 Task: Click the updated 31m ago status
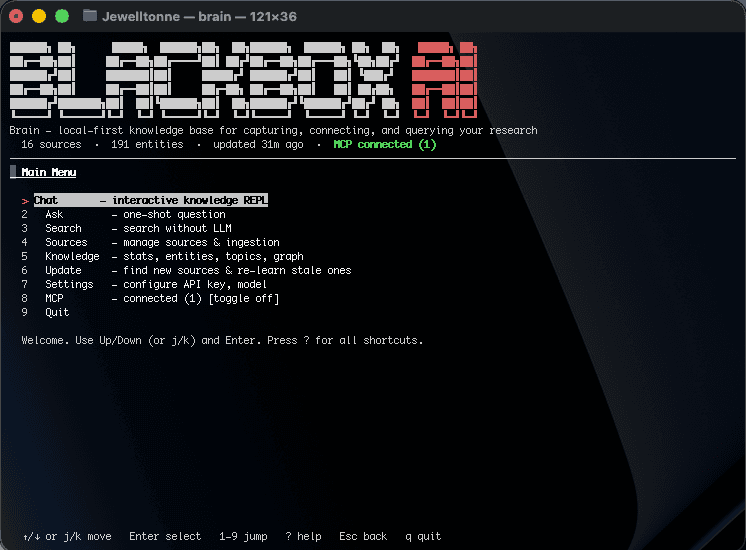(258, 145)
